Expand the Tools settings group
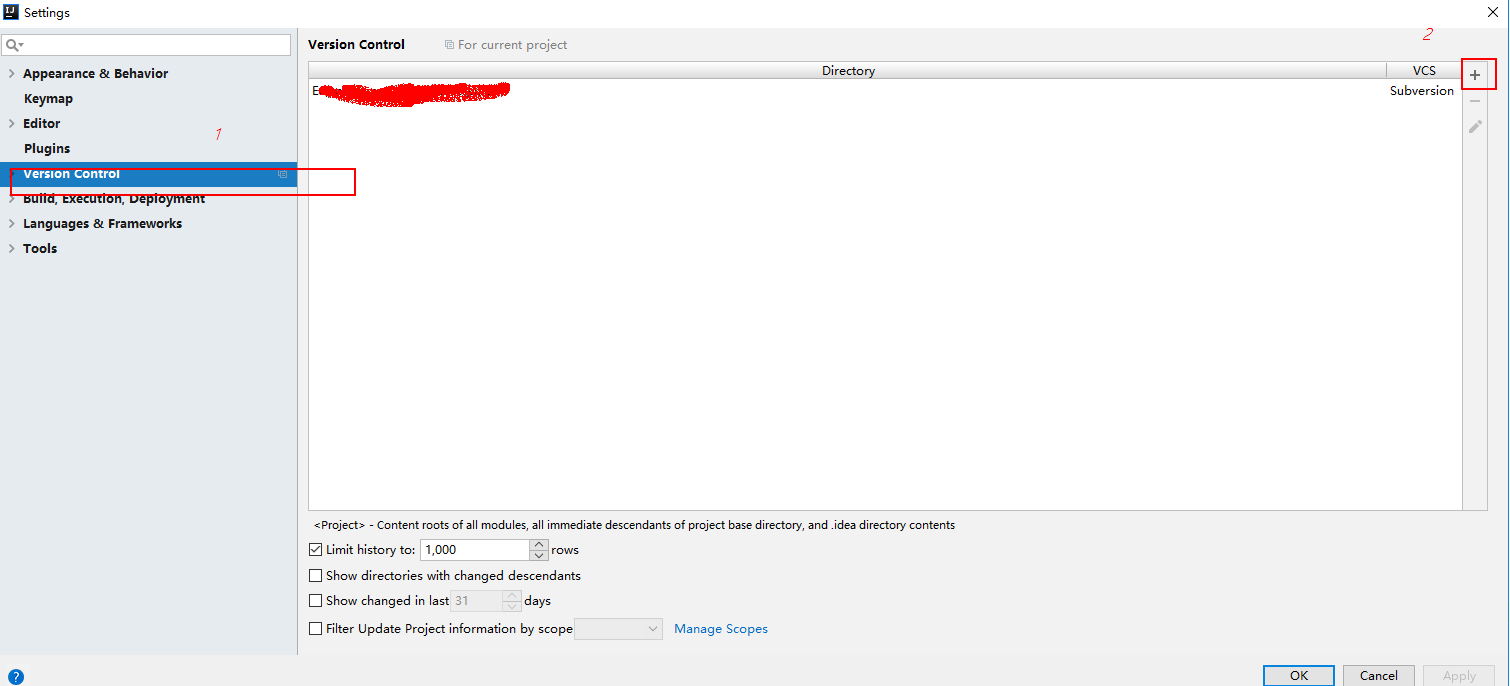 coord(11,249)
